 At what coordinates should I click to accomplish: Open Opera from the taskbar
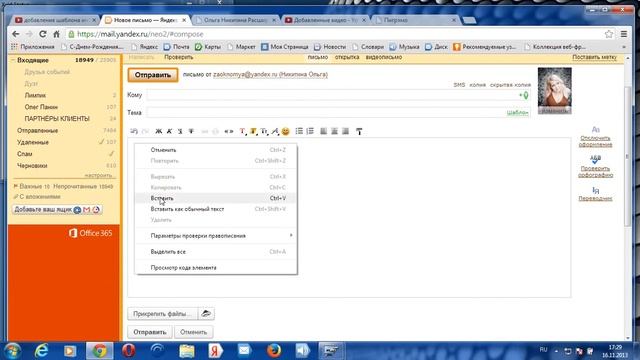[x=129, y=351]
